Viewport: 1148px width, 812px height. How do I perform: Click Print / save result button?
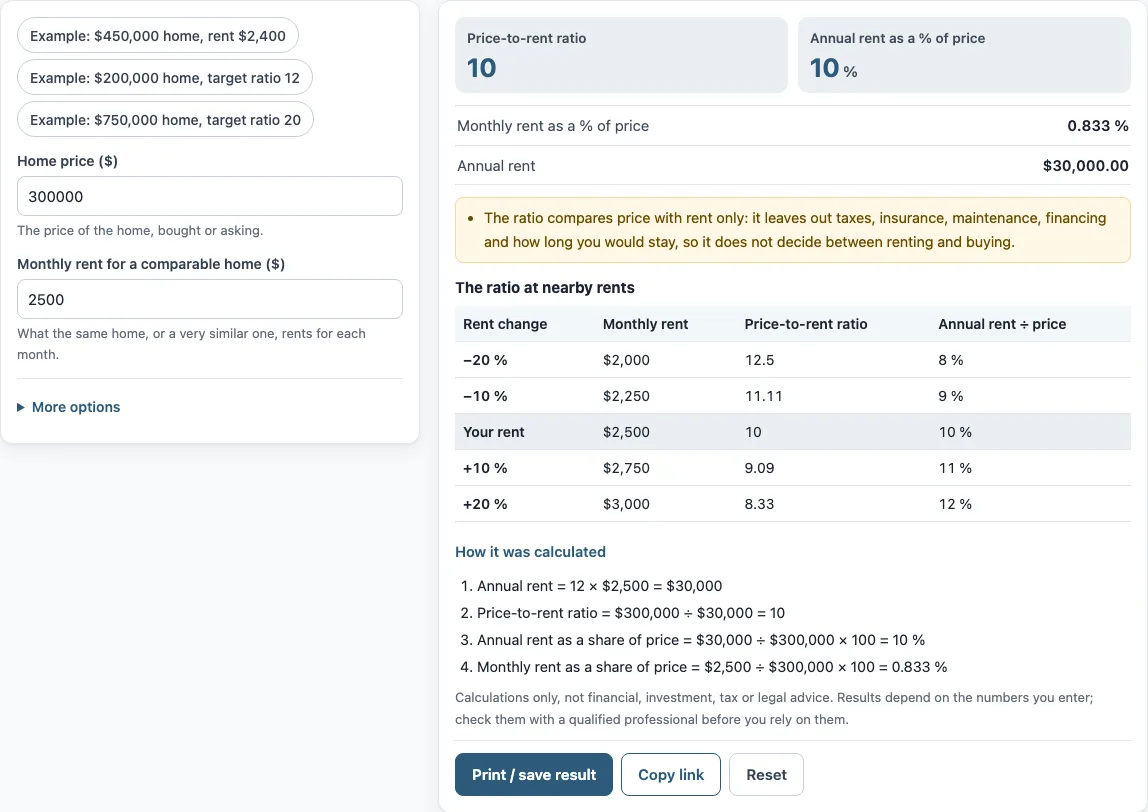pyautogui.click(x=534, y=775)
